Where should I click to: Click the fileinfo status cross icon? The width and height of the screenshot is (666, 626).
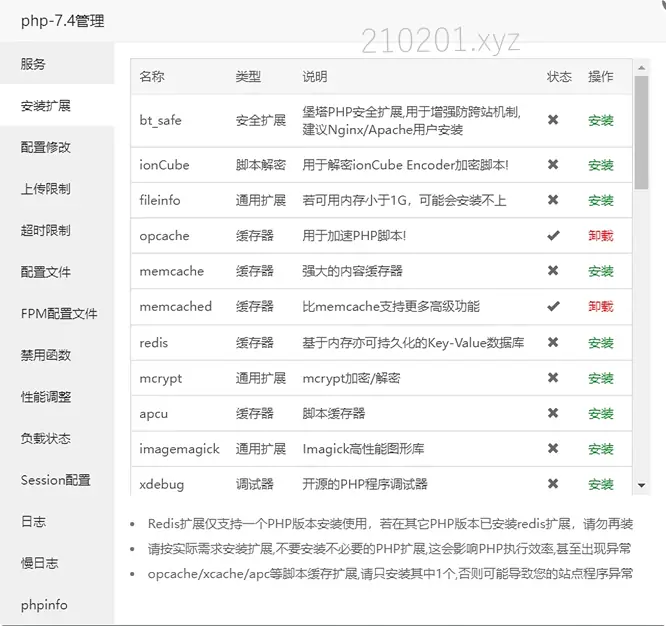[x=553, y=200]
